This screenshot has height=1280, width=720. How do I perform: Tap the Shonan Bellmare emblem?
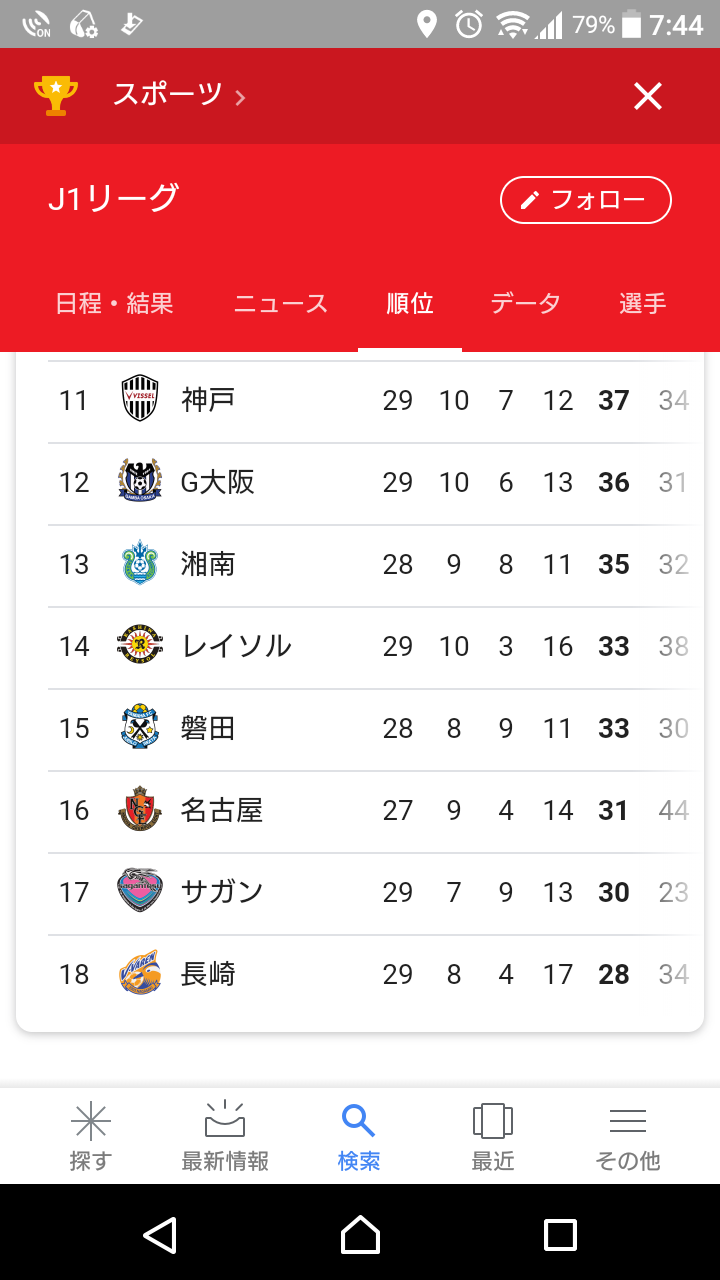(x=139, y=564)
